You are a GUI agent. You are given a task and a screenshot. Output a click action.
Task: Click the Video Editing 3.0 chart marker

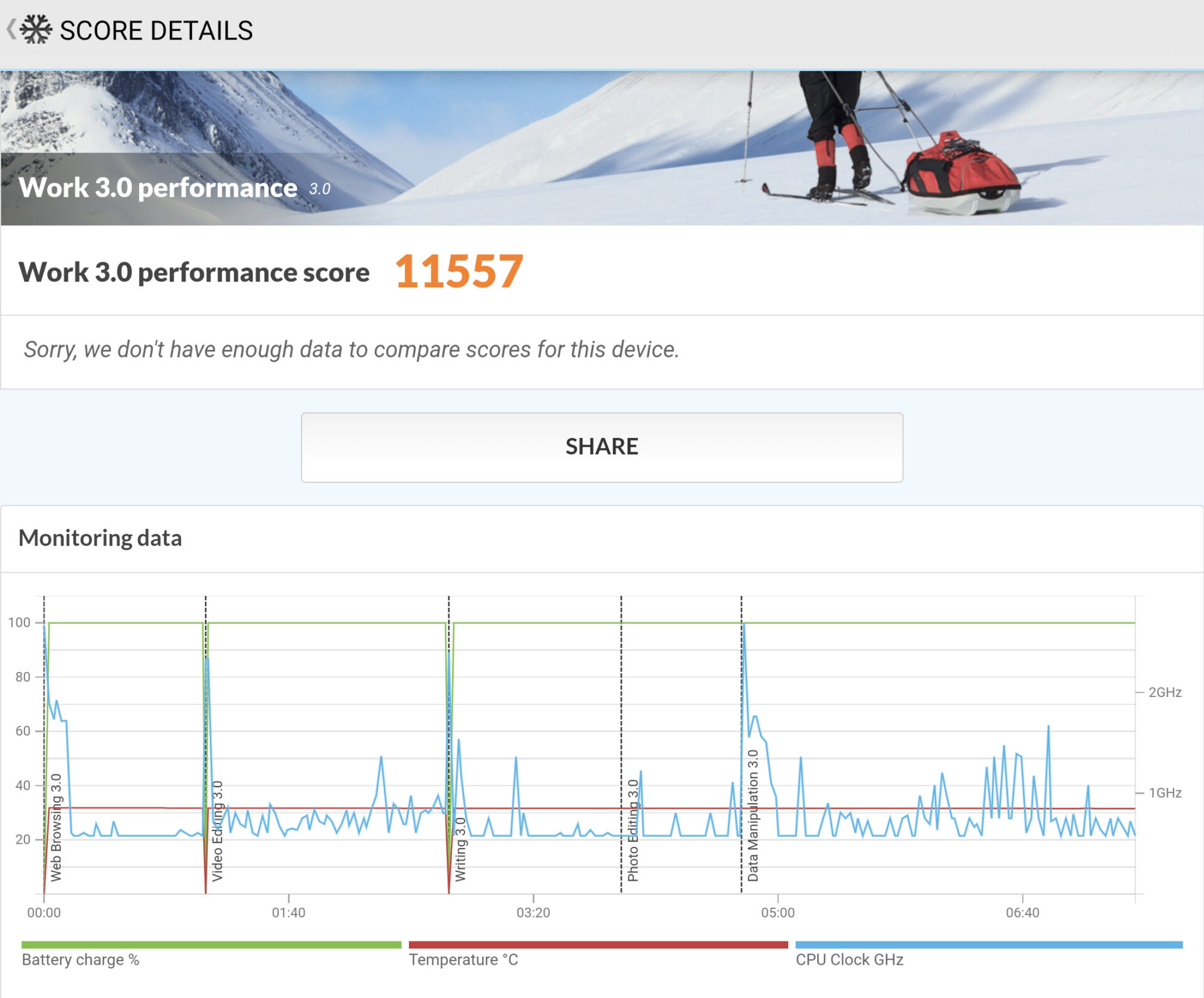point(217,831)
